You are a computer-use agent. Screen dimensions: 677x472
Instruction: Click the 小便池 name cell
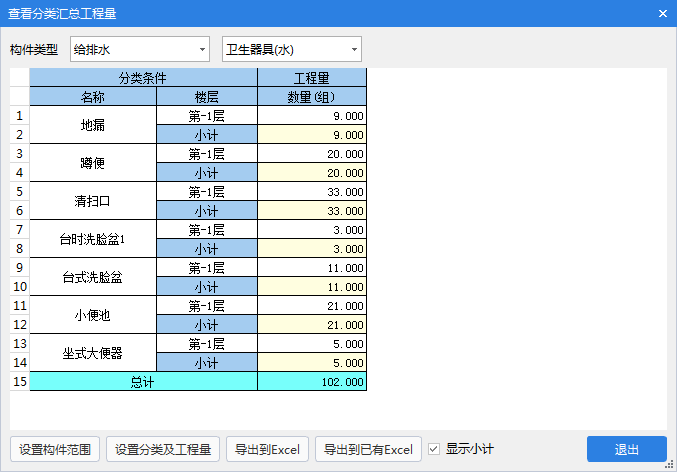(93, 315)
